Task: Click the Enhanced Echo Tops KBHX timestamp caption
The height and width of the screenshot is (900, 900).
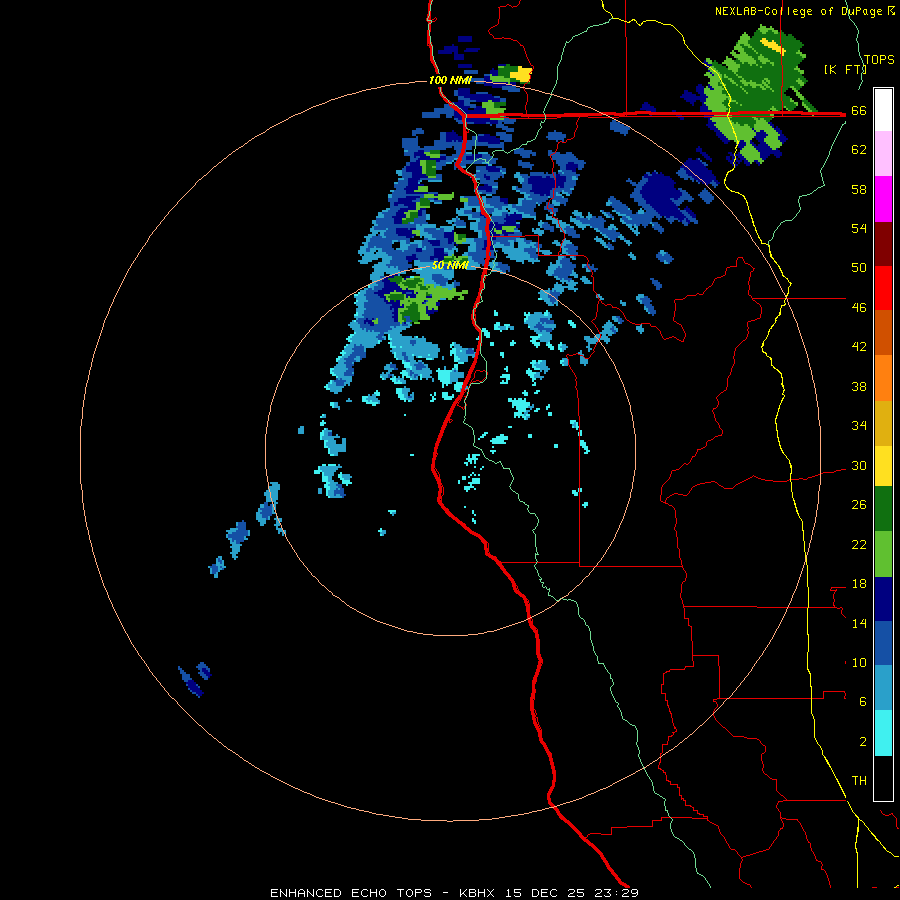Action: click(454, 893)
